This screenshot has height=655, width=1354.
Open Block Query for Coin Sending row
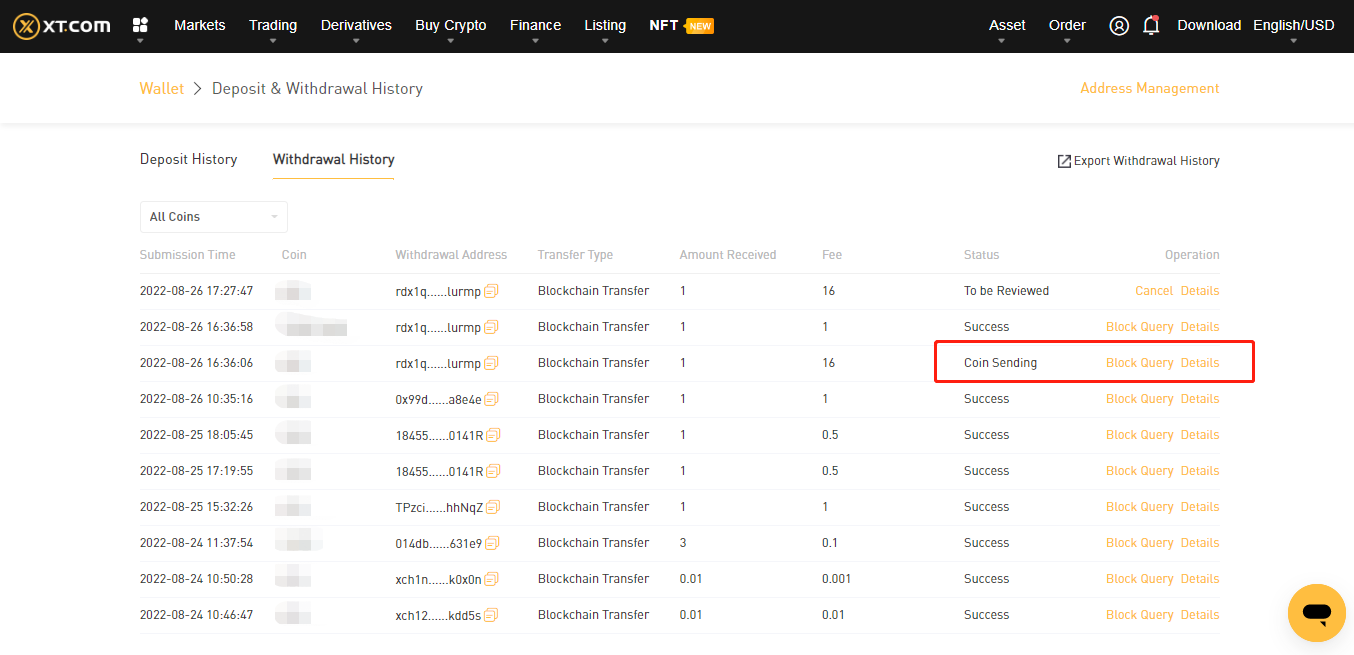click(x=1139, y=363)
